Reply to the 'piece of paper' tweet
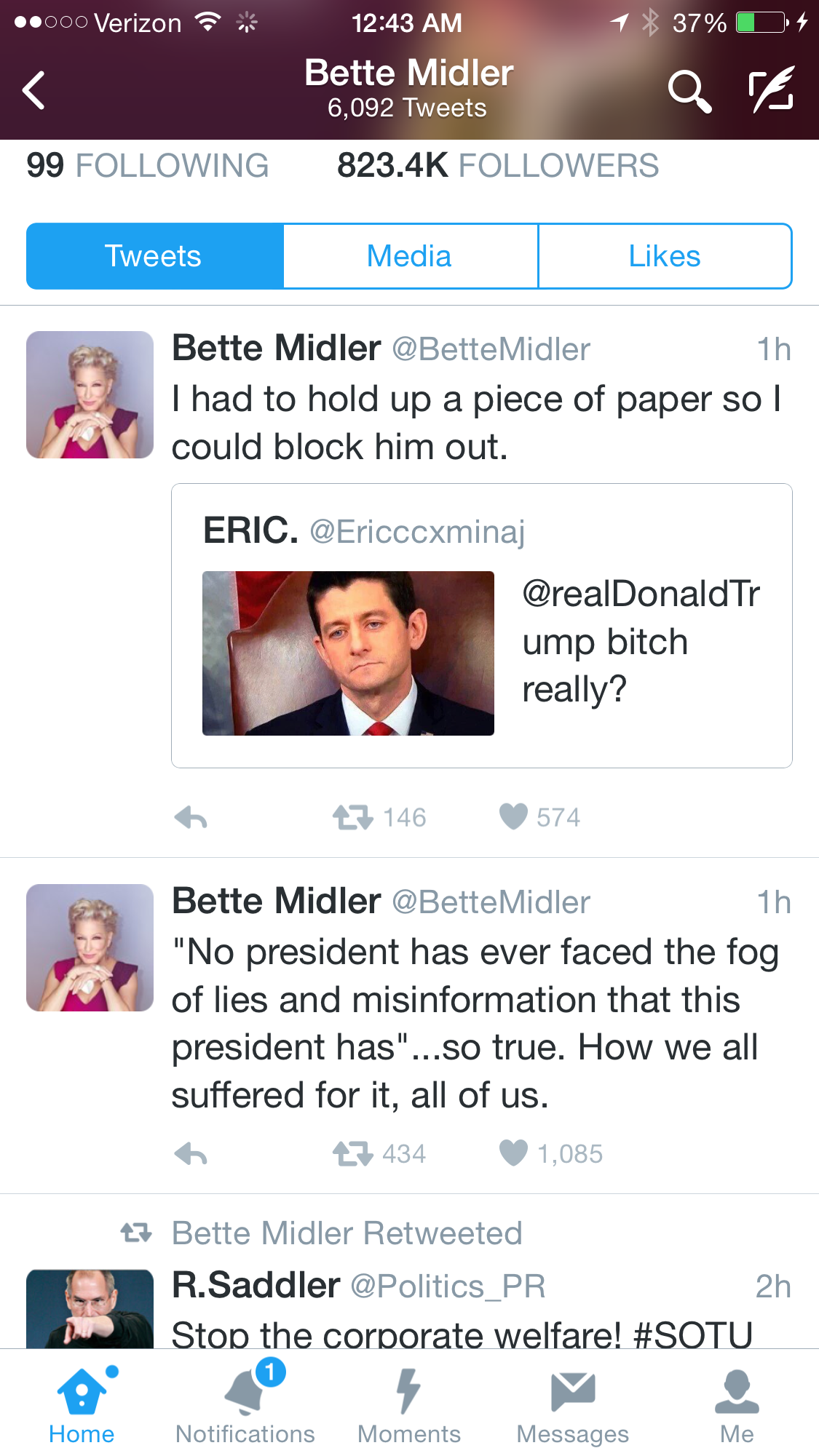The height and width of the screenshot is (1456, 819). coord(191,818)
